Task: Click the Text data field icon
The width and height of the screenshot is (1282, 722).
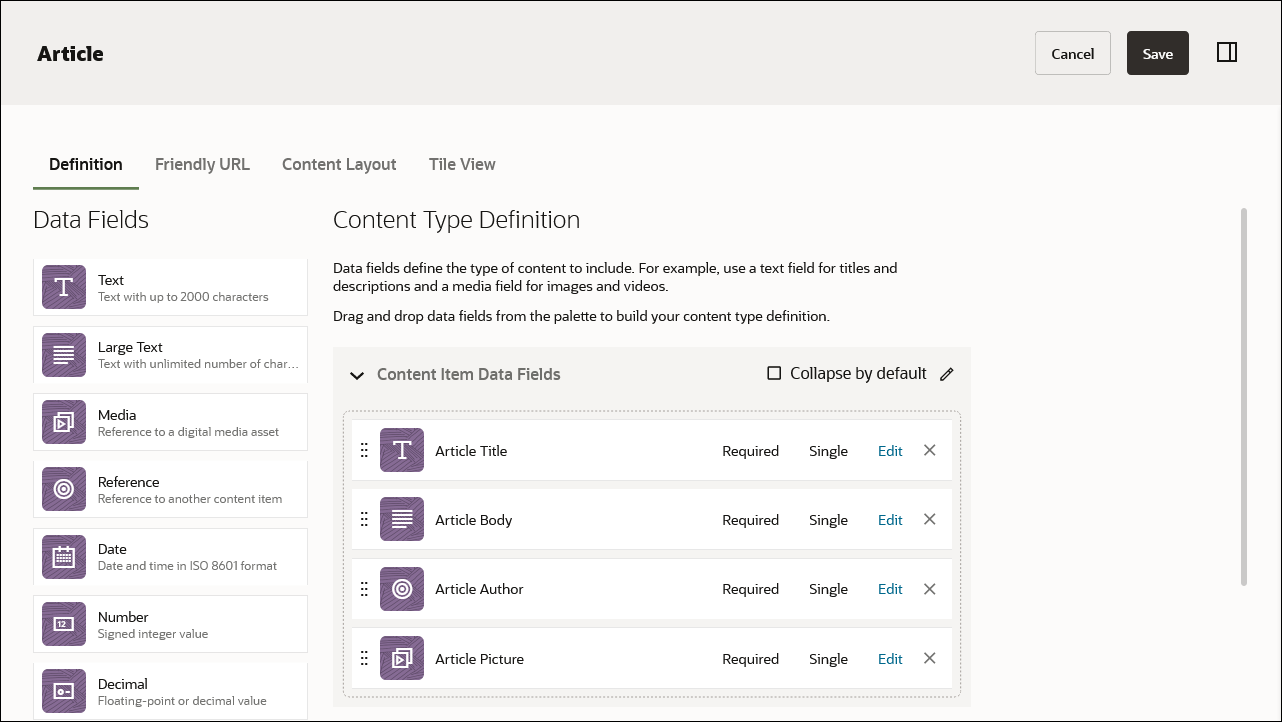Action: pyautogui.click(x=64, y=287)
